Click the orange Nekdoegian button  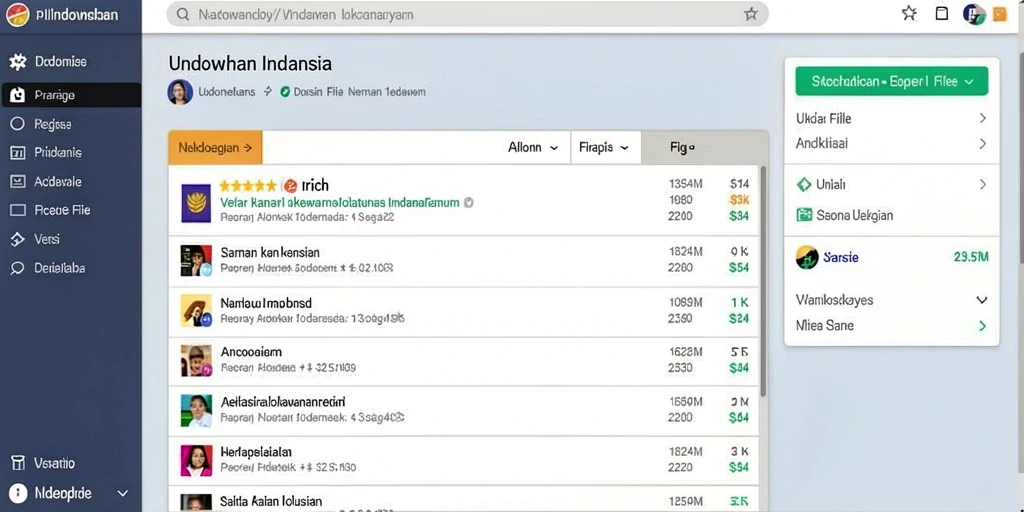(215, 148)
